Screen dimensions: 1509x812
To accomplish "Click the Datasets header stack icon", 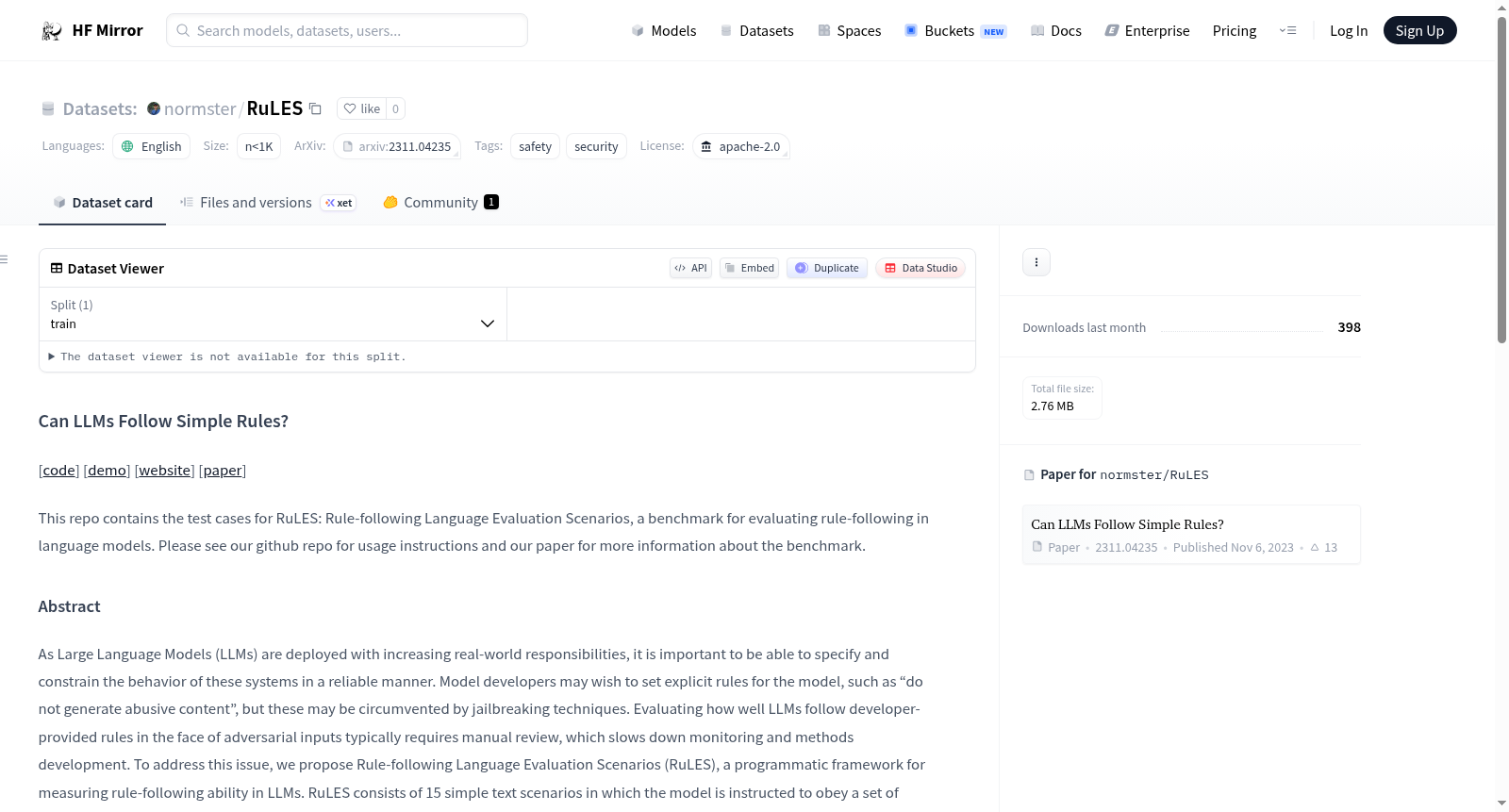I will 48,109.
